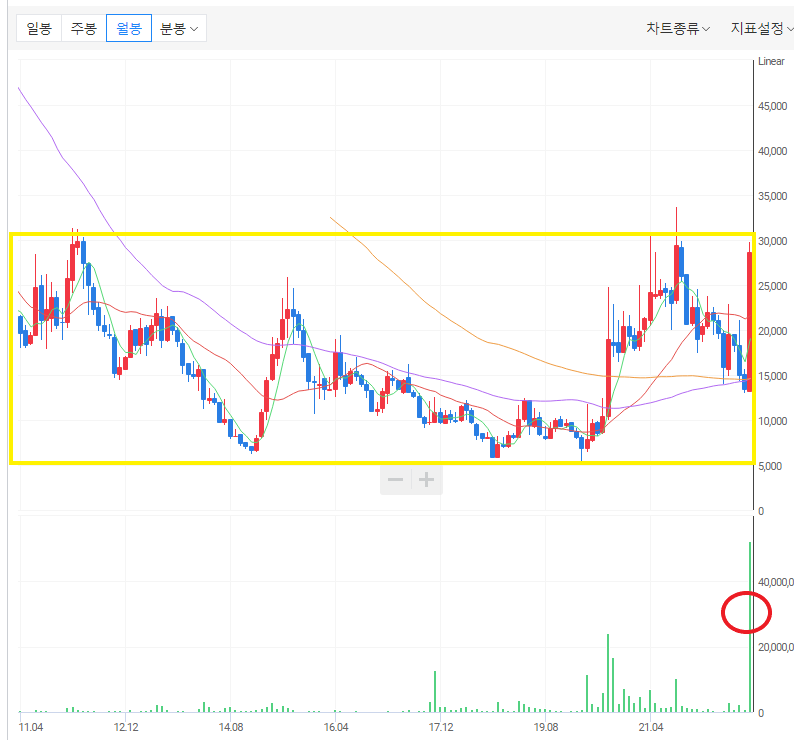The image size is (794, 740).
Task: Click the 20,000 price axis label
Action: pyautogui.click(x=772, y=331)
